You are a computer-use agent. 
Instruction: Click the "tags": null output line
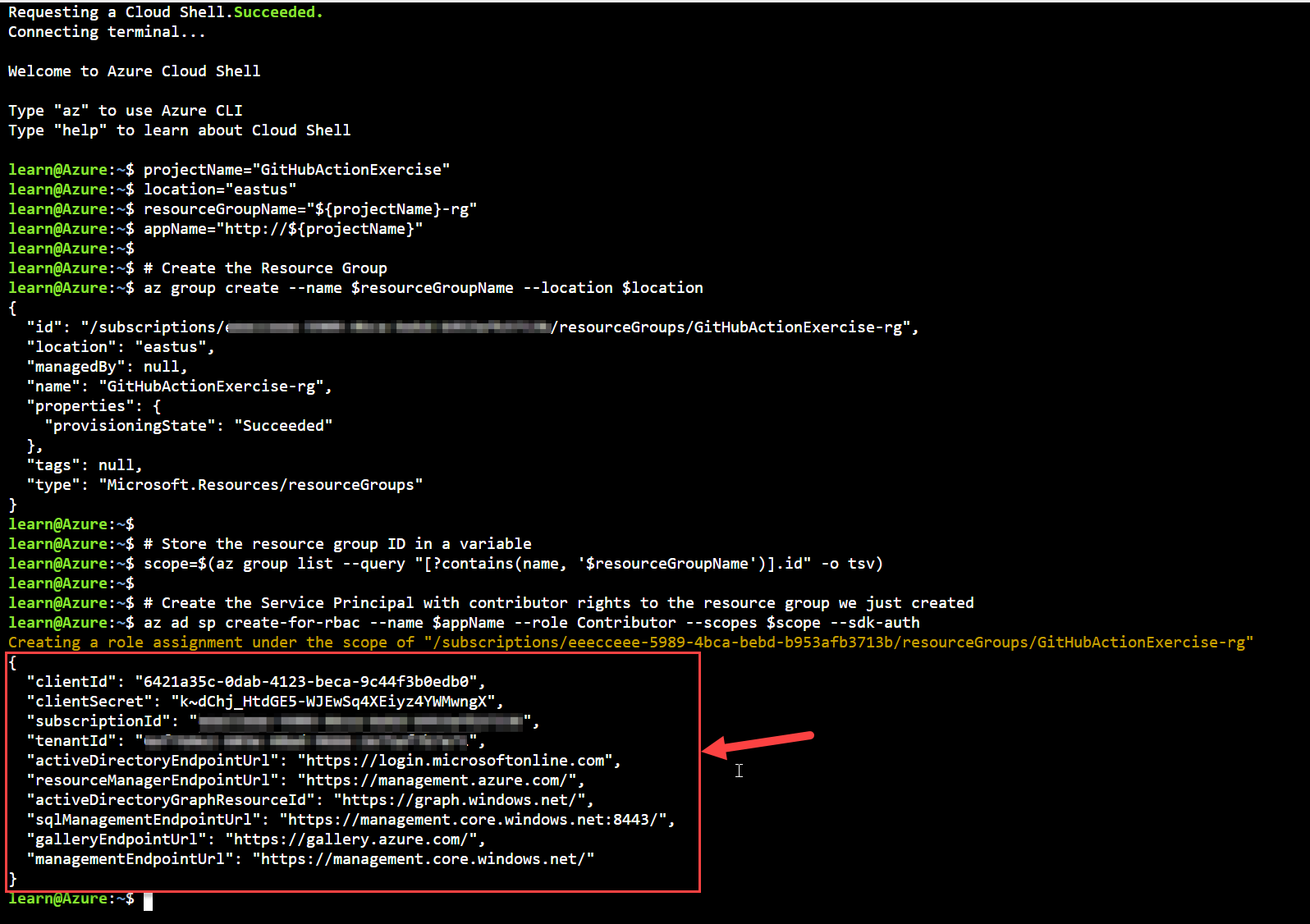(84, 465)
